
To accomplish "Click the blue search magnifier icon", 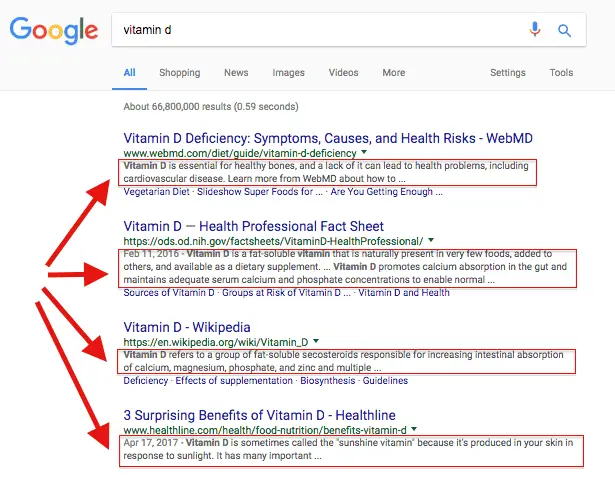I will [564, 30].
